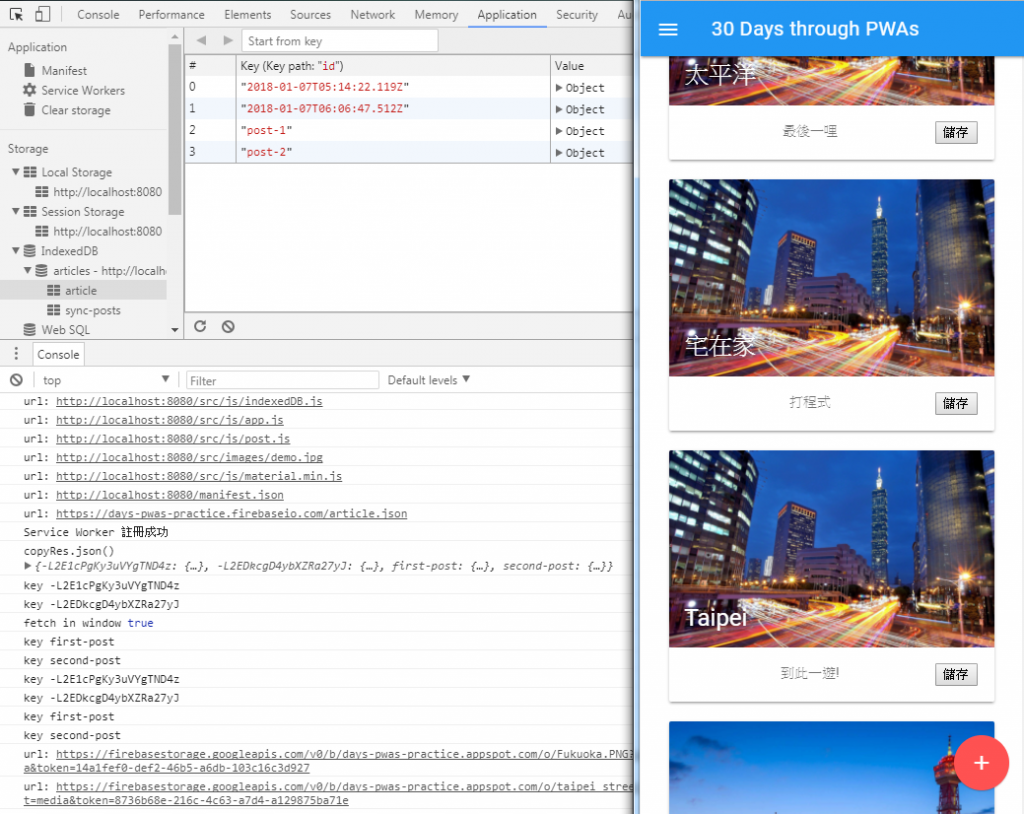Toggle the device toolbar icon
Image resolution: width=1024 pixels, height=814 pixels.
(x=42, y=14)
